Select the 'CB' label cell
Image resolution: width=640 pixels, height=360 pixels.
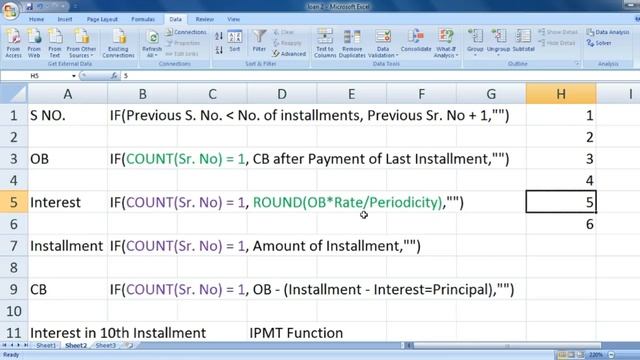click(68, 289)
